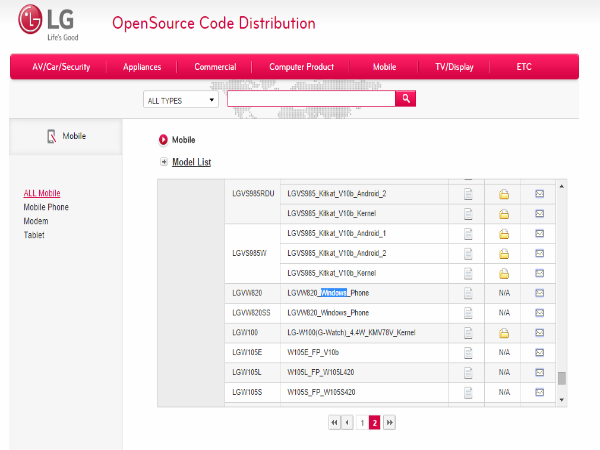600x450 pixels.
Task: Open the Appliances category tab
Action: coord(142,67)
